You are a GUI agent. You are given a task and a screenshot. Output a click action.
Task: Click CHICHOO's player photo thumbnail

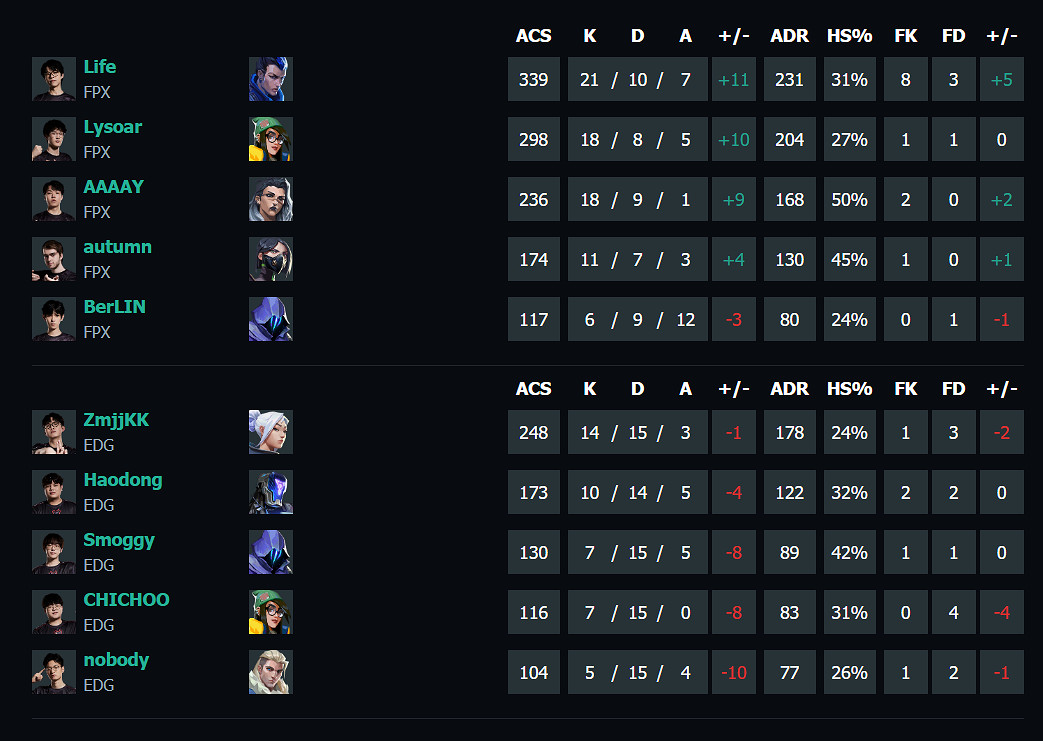tap(54, 612)
